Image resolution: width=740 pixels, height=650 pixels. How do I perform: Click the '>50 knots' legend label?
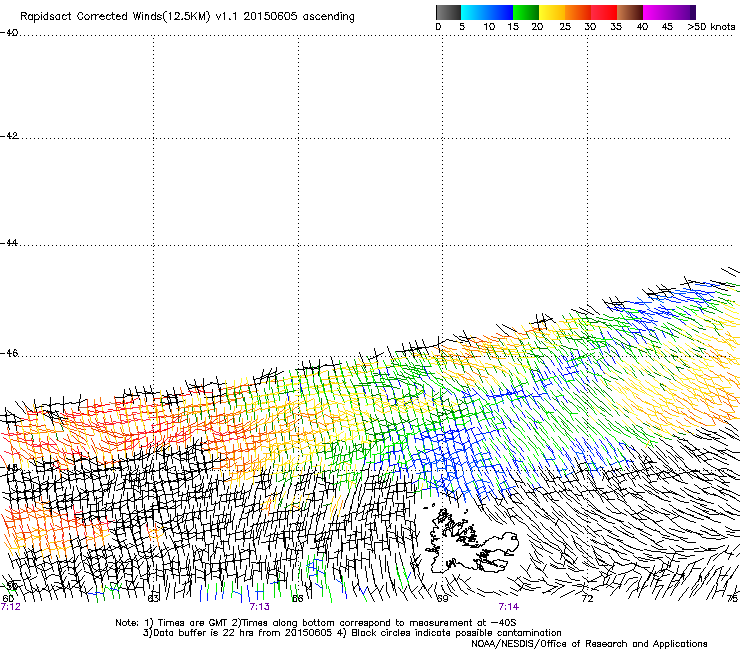click(711, 27)
